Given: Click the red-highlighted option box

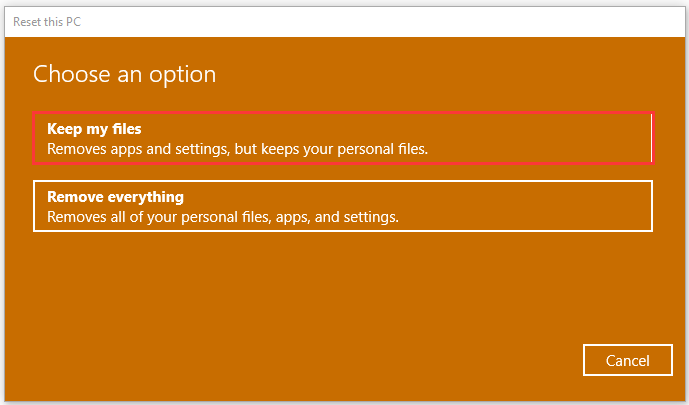Looking at the screenshot, I should pyautogui.click(x=343, y=138).
